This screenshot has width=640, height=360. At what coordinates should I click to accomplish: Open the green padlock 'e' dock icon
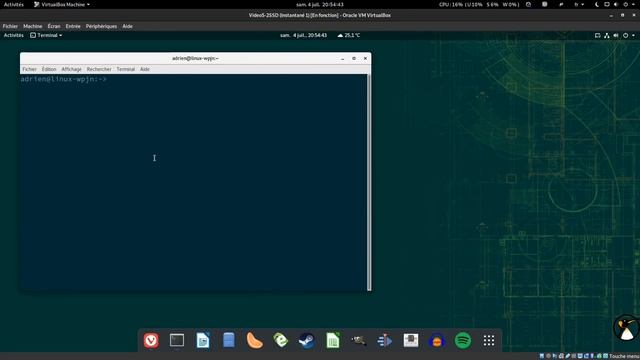(281, 340)
